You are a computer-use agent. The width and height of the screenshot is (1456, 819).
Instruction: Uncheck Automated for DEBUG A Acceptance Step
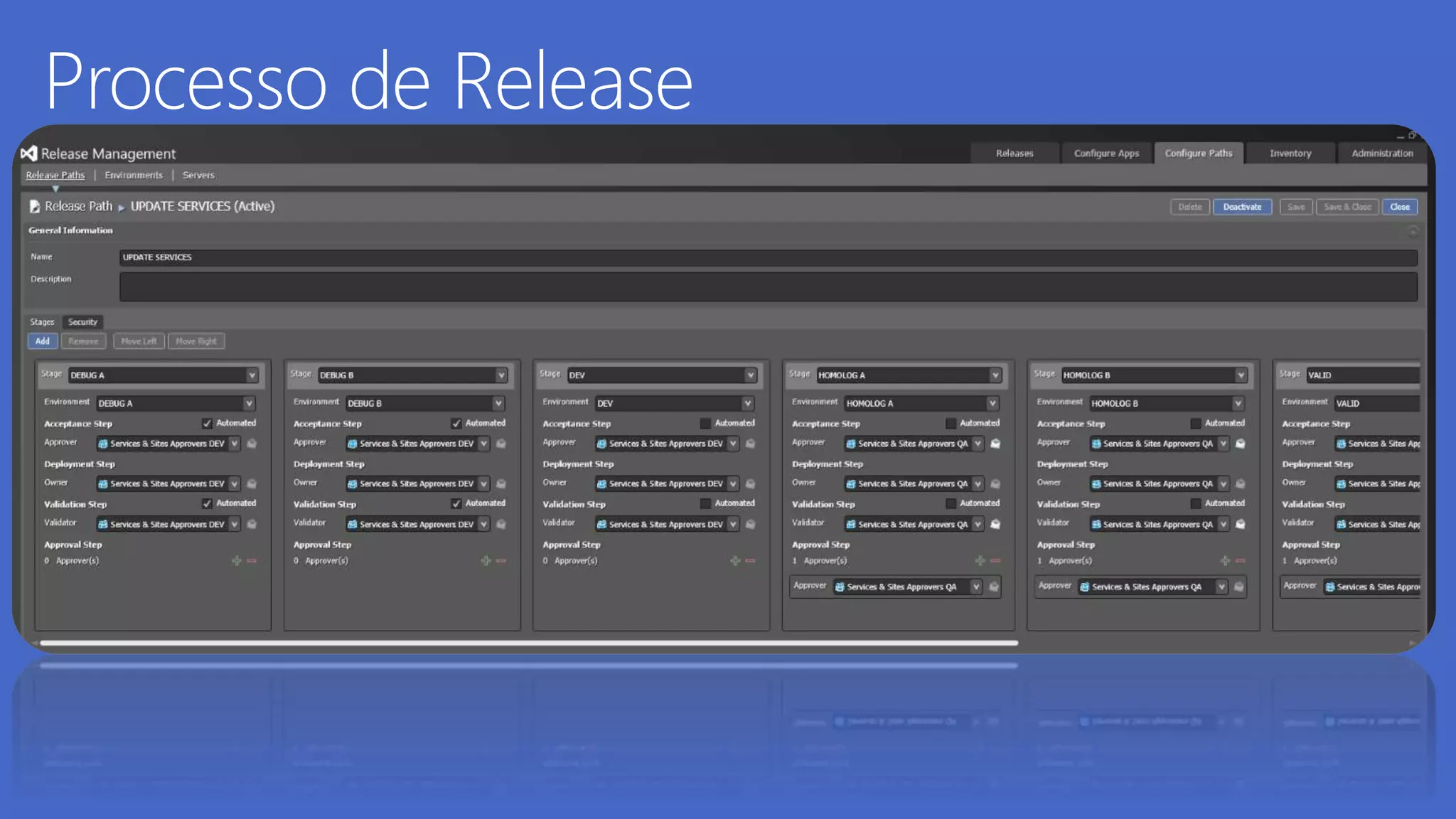coord(207,424)
